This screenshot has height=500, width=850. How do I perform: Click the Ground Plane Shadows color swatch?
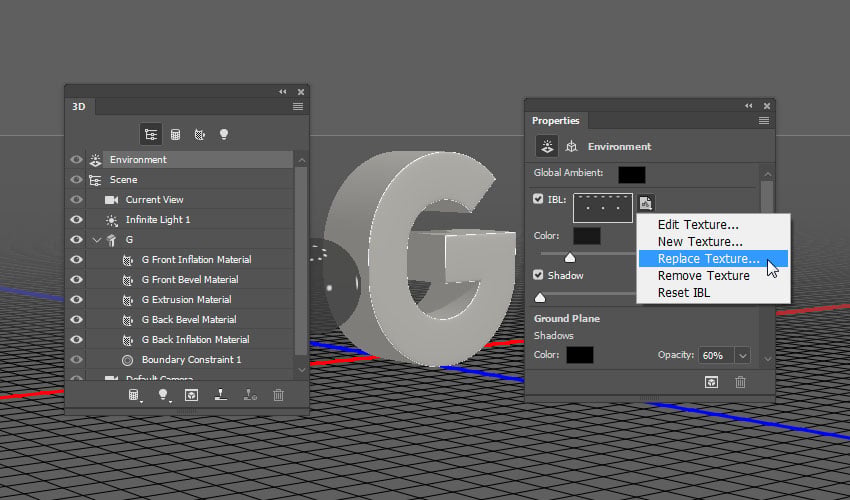click(580, 355)
